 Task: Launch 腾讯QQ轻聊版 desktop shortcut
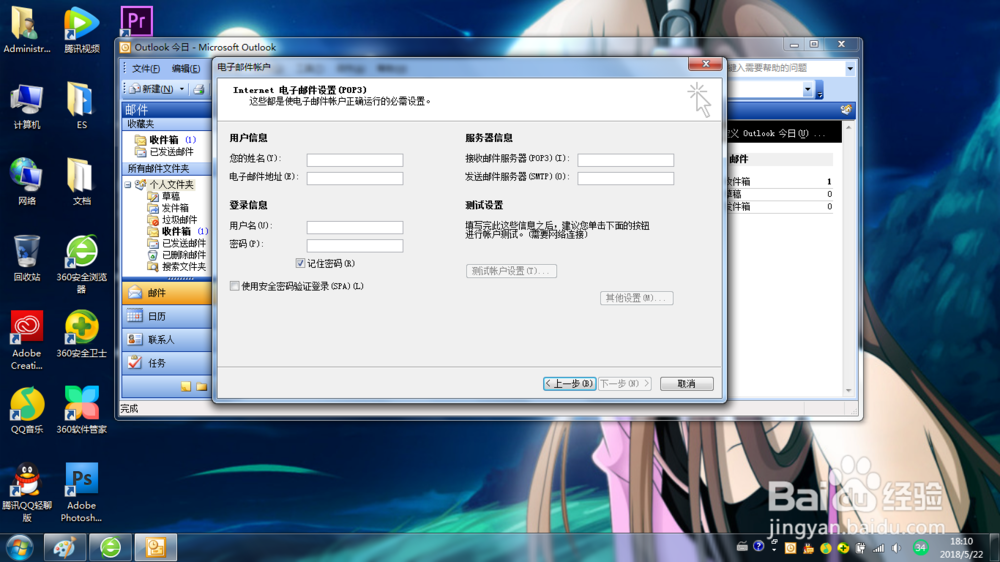26,492
